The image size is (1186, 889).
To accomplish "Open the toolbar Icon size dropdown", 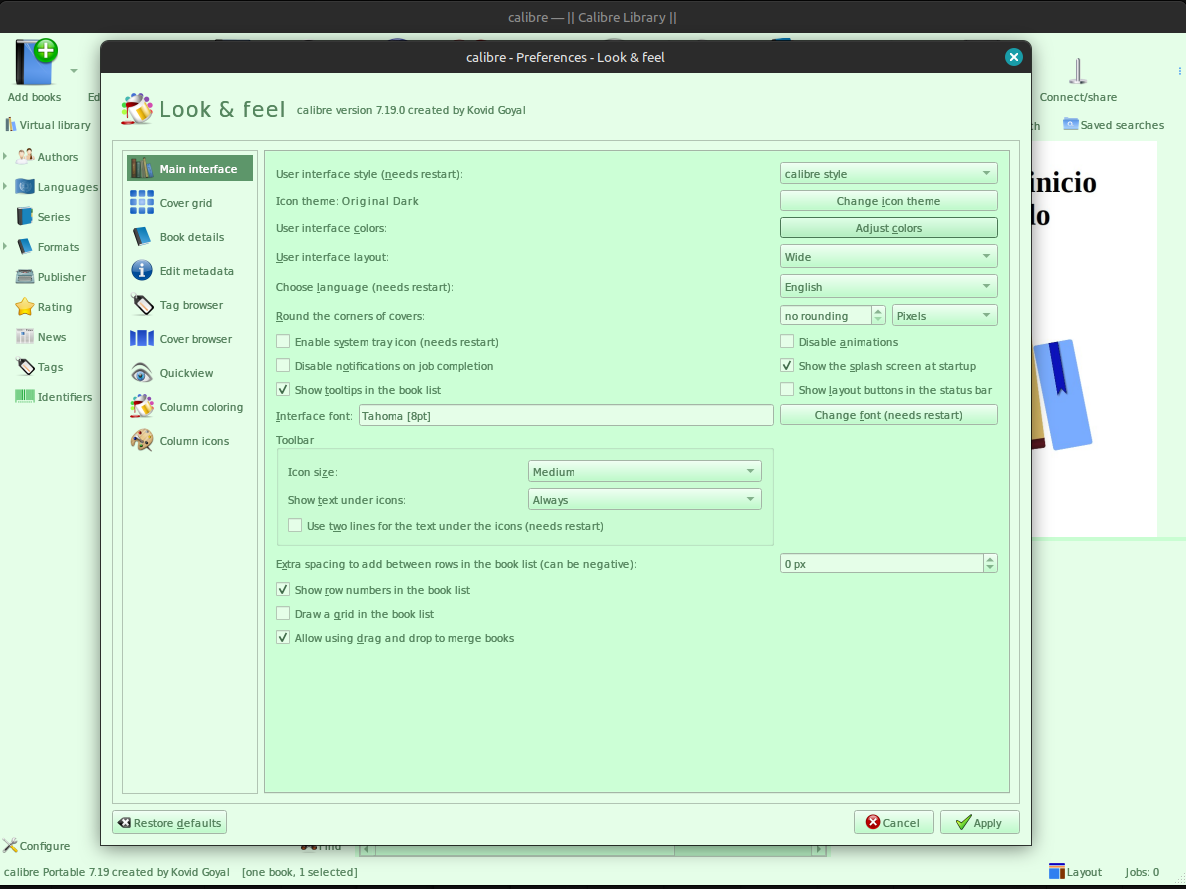I will coord(644,471).
